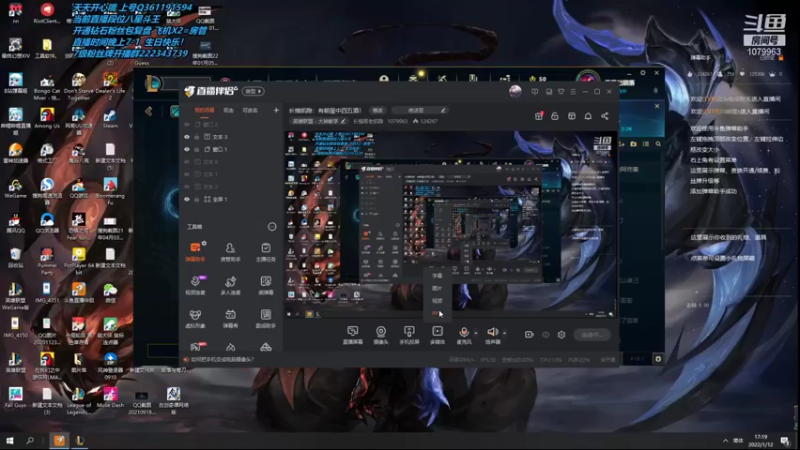This screenshot has height=450, width=800.
Task: Open the 歌词助手 tool icon
Action: point(265,318)
